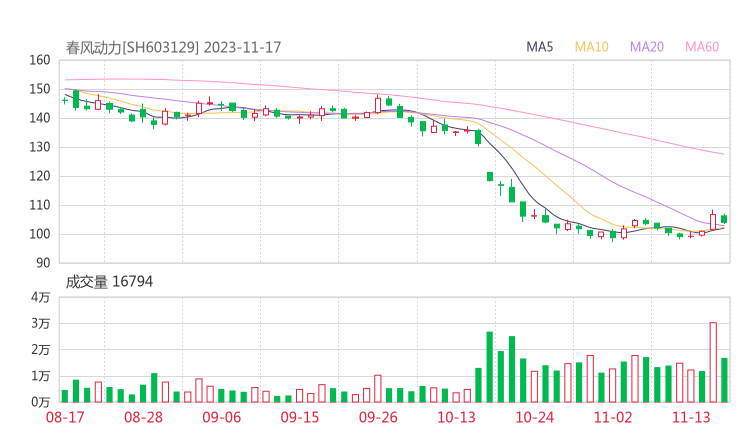Click the 成交量 16794 volume label
740x440 pixels.
[109, 282]
